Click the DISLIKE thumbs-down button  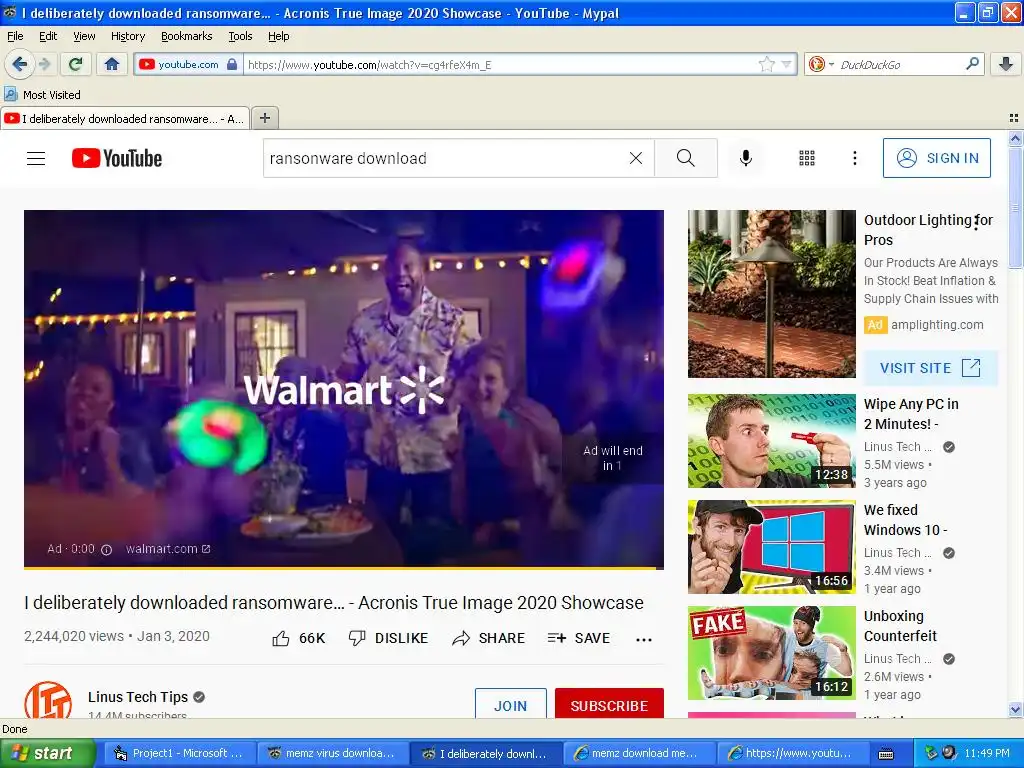[x=388, y=638]
